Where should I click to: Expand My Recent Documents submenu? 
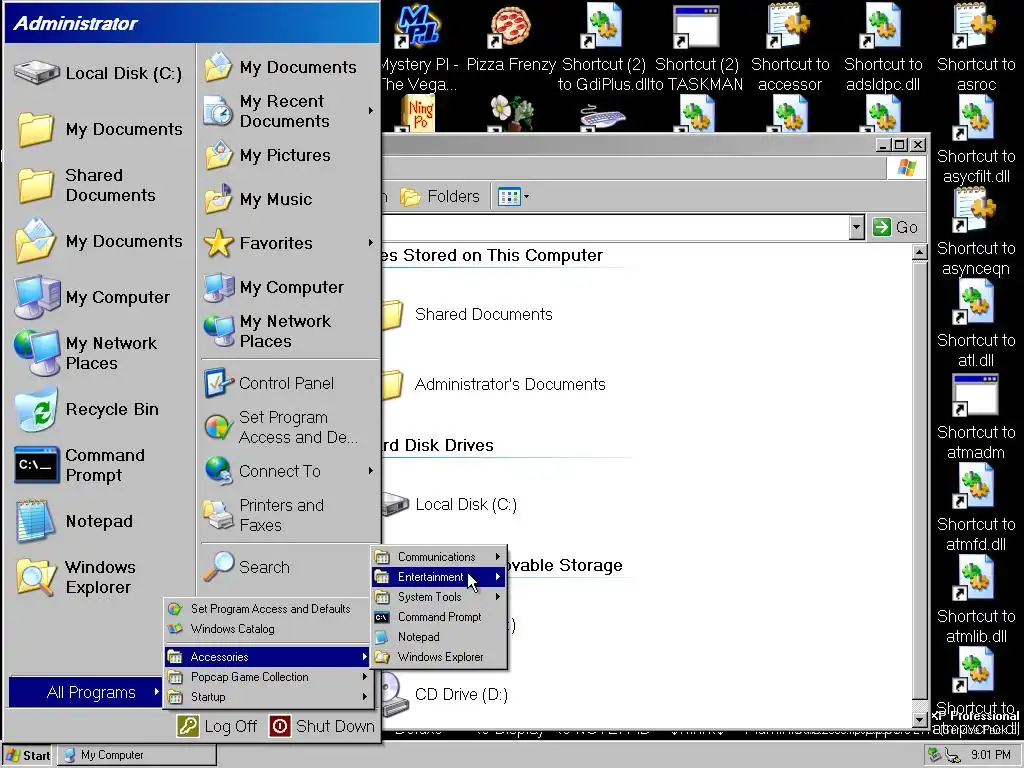287,111
